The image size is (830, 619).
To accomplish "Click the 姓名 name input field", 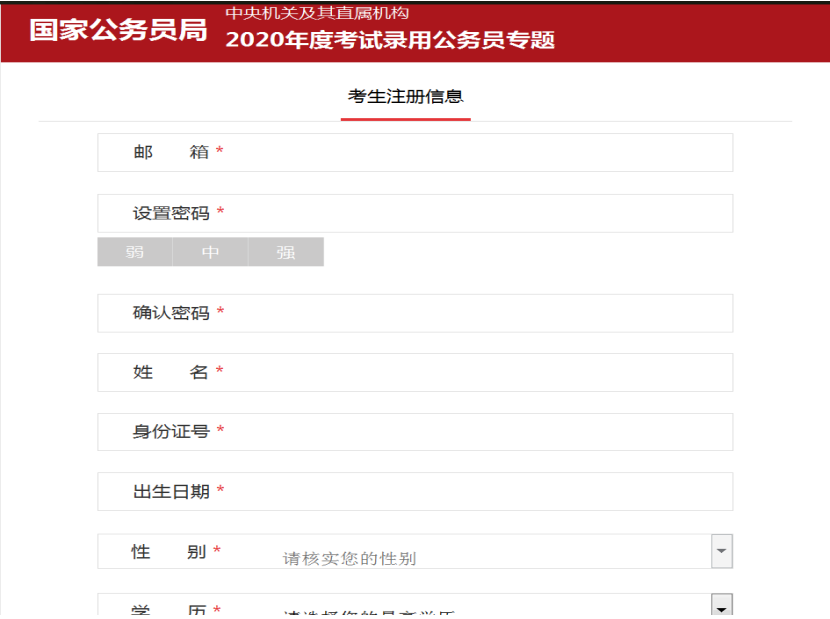I will (415, 373).
